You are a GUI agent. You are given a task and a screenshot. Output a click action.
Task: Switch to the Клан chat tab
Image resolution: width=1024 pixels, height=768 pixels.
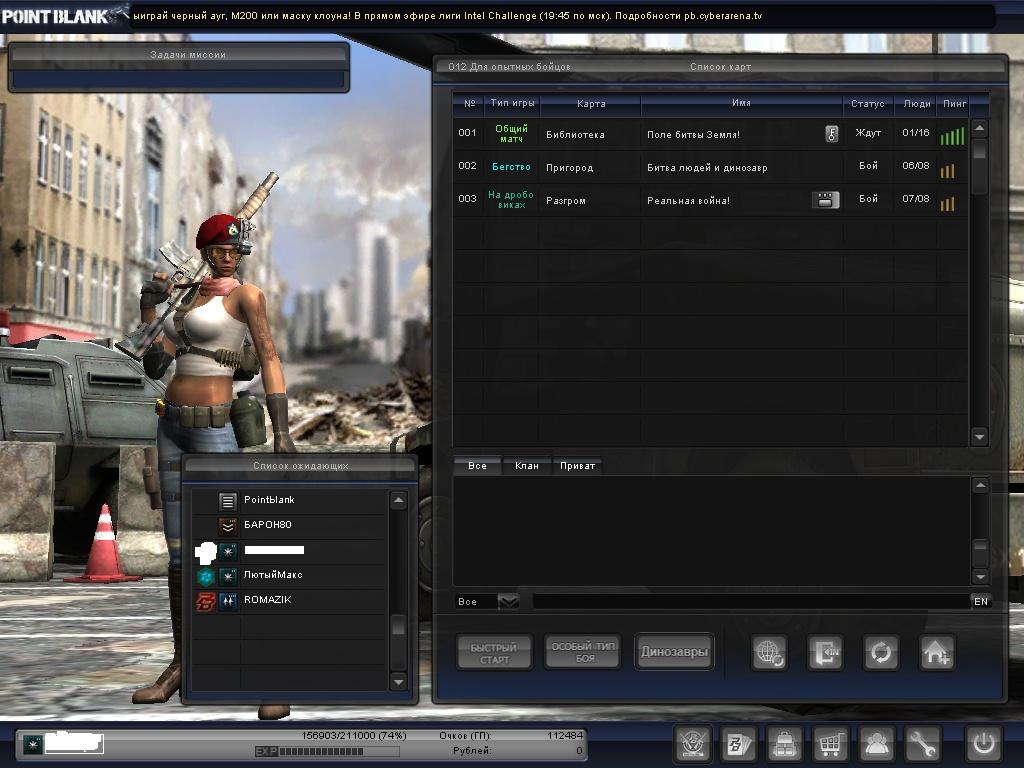[x=526, y=466]
